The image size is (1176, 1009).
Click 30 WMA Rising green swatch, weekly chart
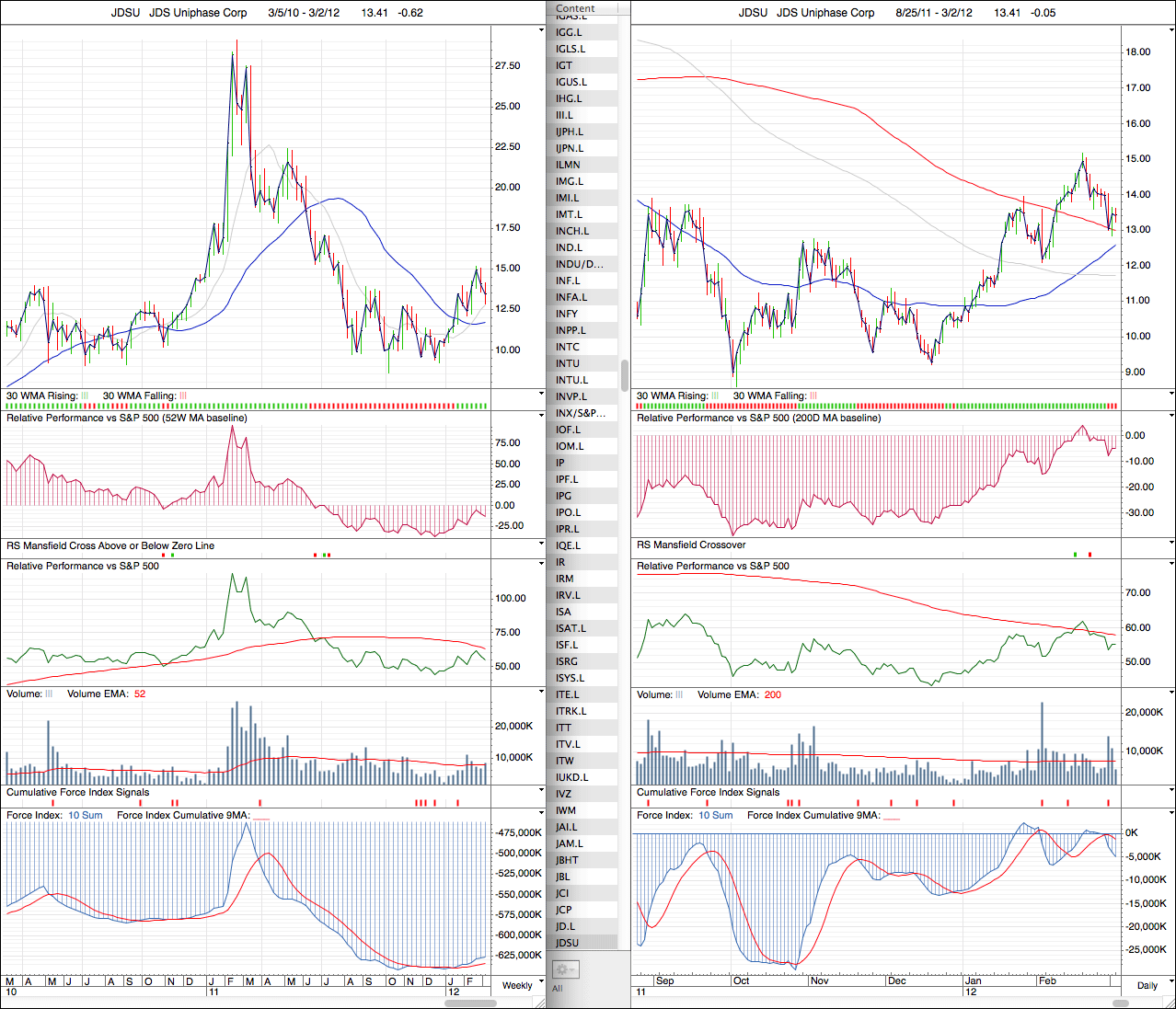point(85,396)
